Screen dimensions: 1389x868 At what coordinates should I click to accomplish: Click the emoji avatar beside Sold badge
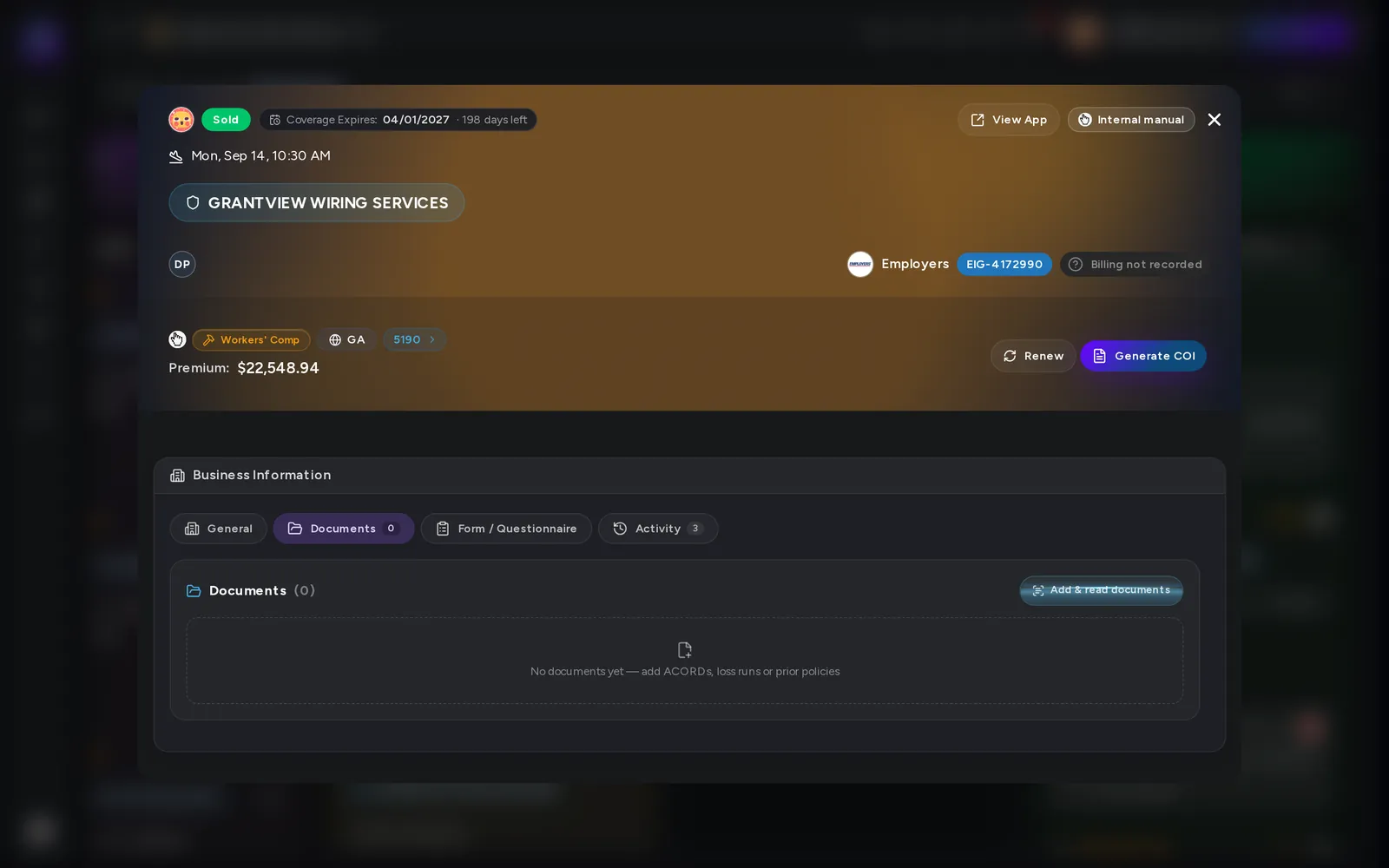(x=181, y=120)
